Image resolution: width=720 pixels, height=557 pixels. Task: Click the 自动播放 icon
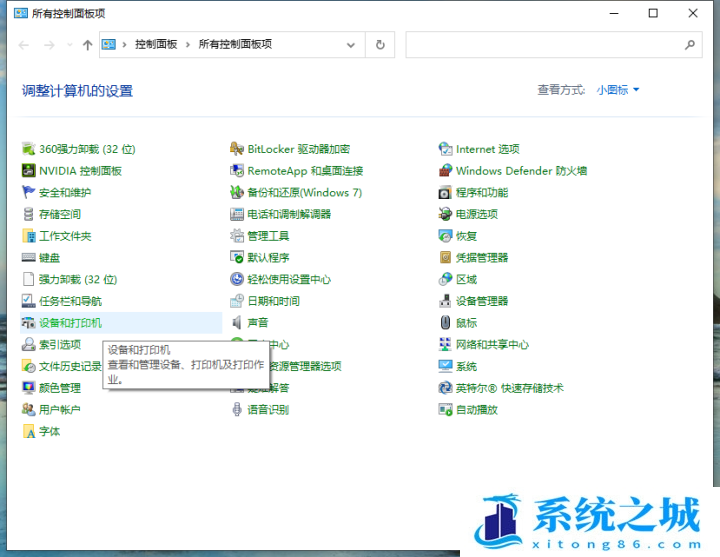[445, 409]
